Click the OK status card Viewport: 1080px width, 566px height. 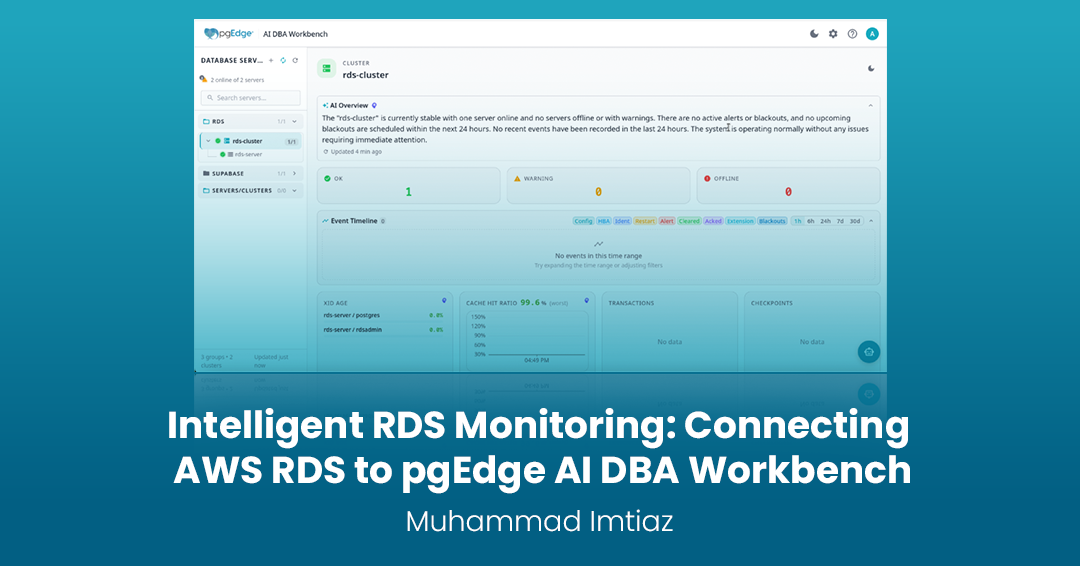tap(408, 186)
